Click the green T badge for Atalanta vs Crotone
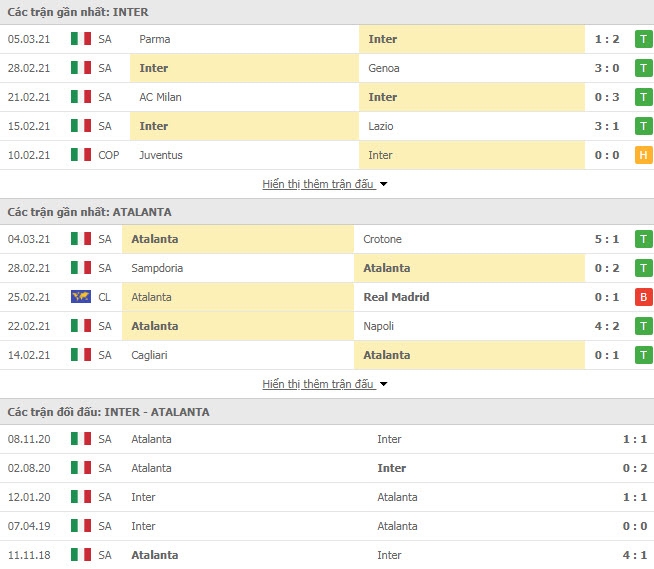Screen dimensions: 654x569 (644, 239)
